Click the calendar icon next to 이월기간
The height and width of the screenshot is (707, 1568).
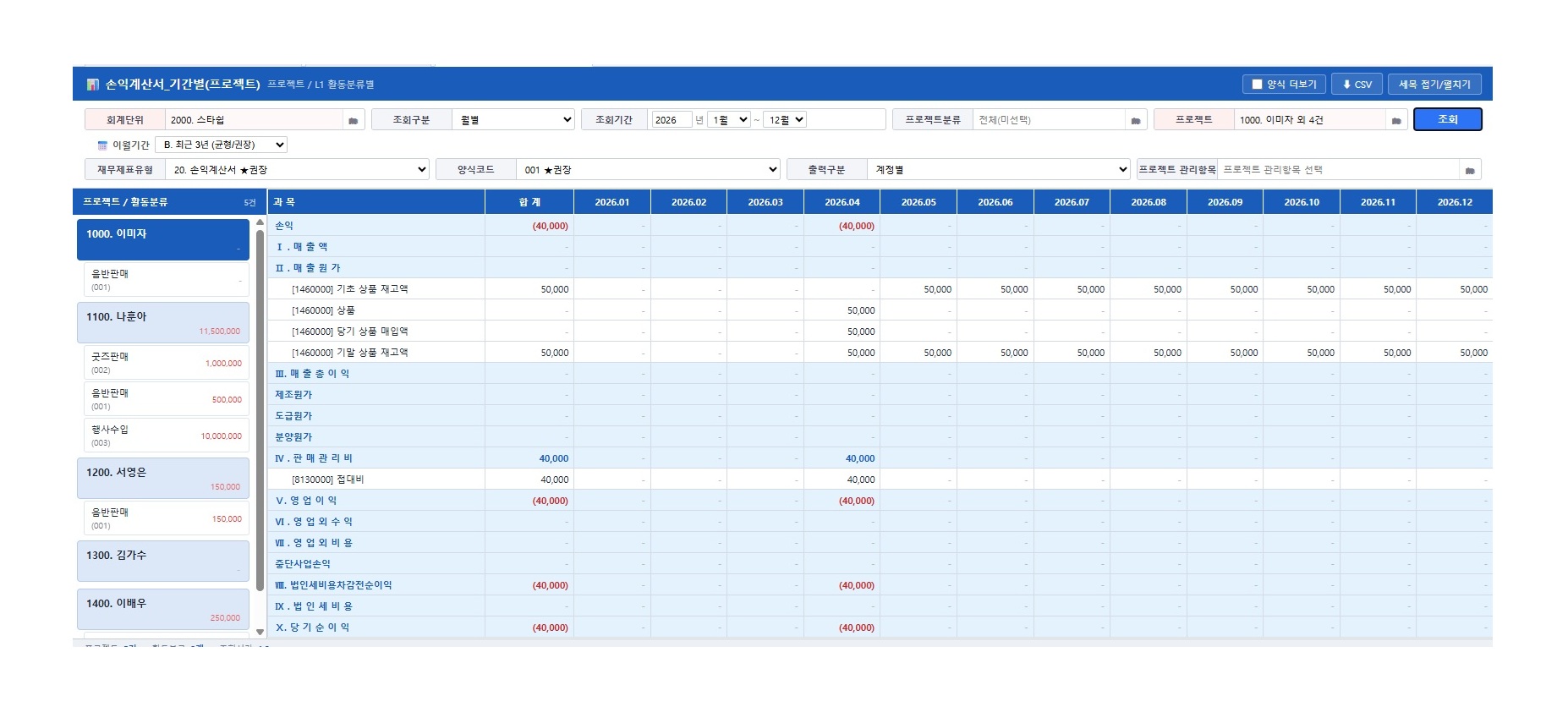(x=102, y=145)
